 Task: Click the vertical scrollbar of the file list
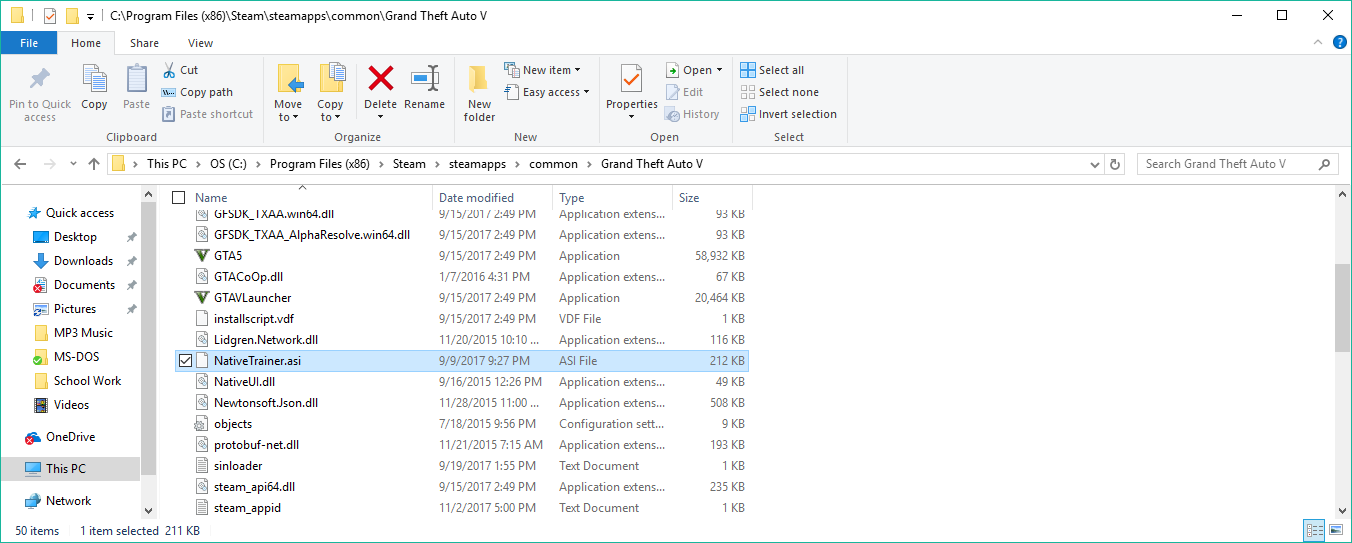coord(1342,309)
